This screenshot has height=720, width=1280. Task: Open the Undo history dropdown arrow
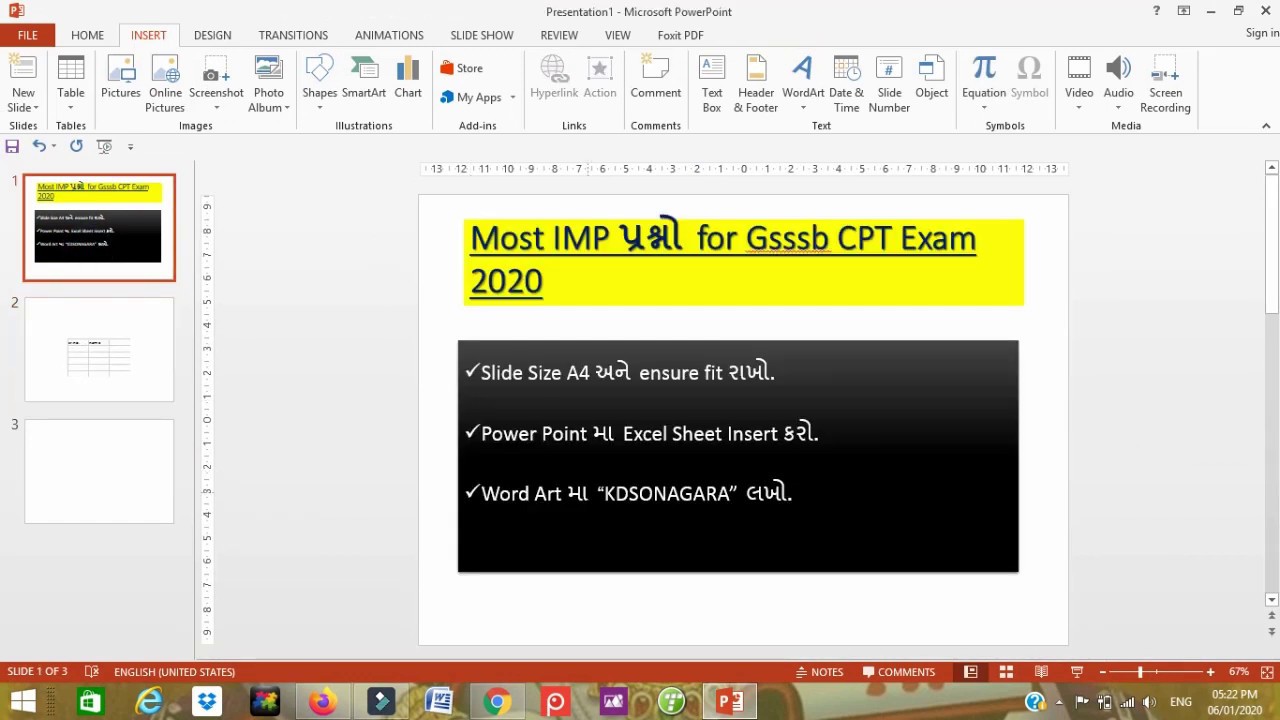click(54, 146)
